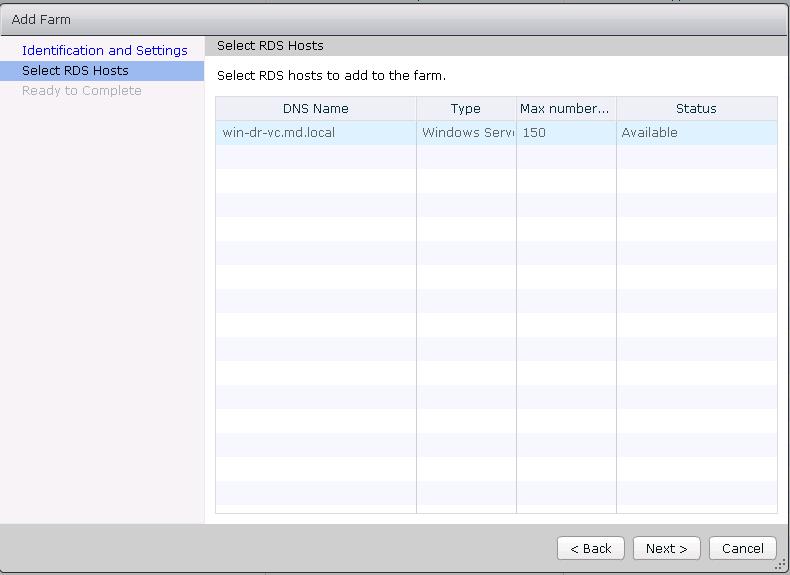Click the Add Farm title bar

pyautogui.click(x=395, y=19)
